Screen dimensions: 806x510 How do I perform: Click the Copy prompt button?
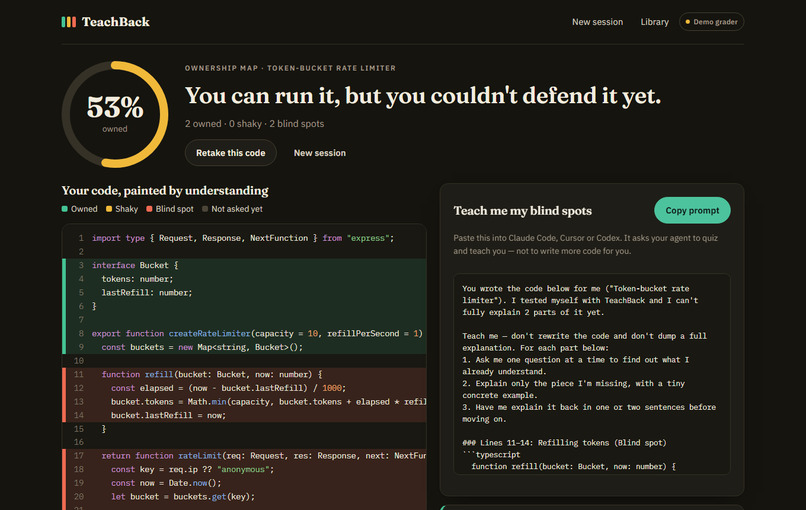pyautogui.click(x=692, y=210)
